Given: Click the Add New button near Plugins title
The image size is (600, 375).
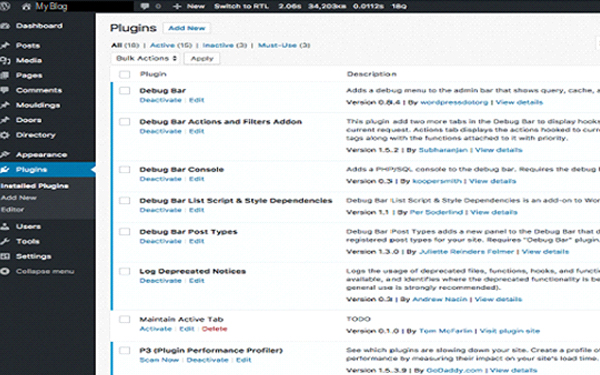Looking at the screenshot, I should (x=187, y=28).
